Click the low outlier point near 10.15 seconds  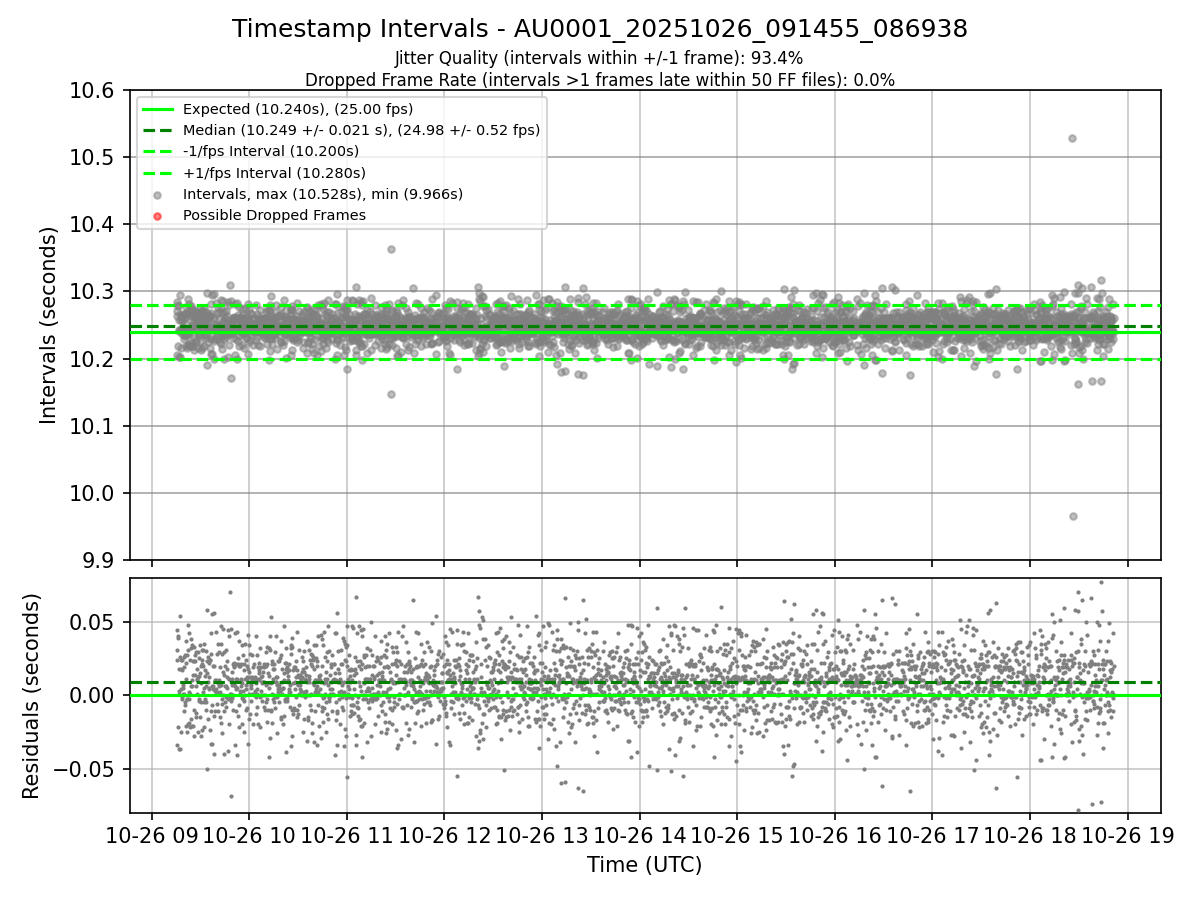click(391, 394)
